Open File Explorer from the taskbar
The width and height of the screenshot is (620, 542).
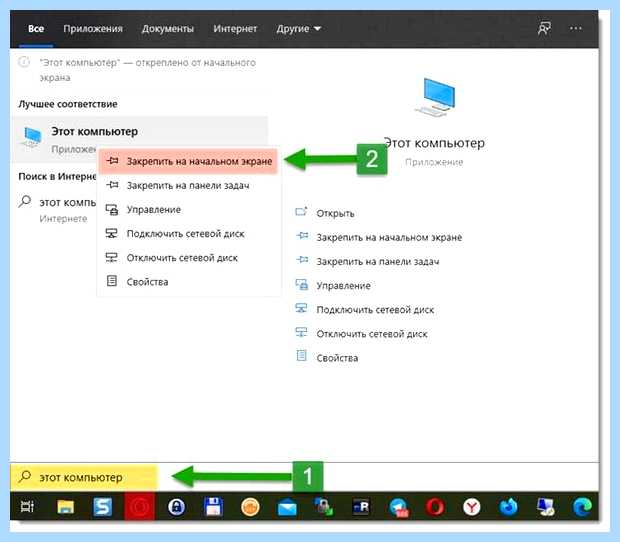coord(66,506)
